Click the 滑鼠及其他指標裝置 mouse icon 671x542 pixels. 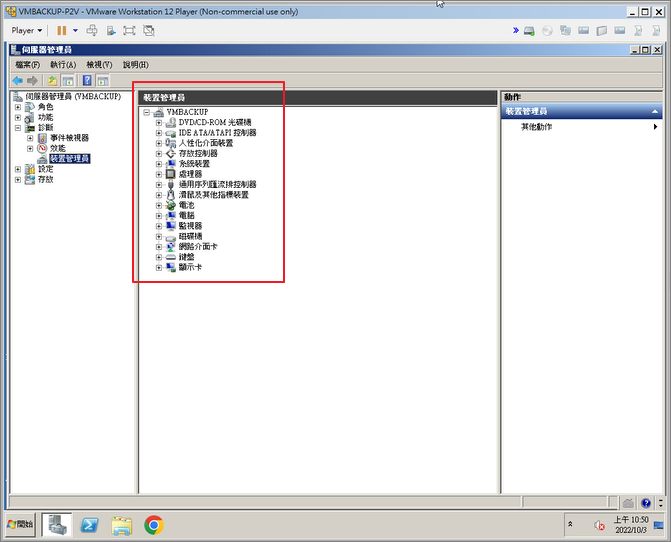click(171, 195)
